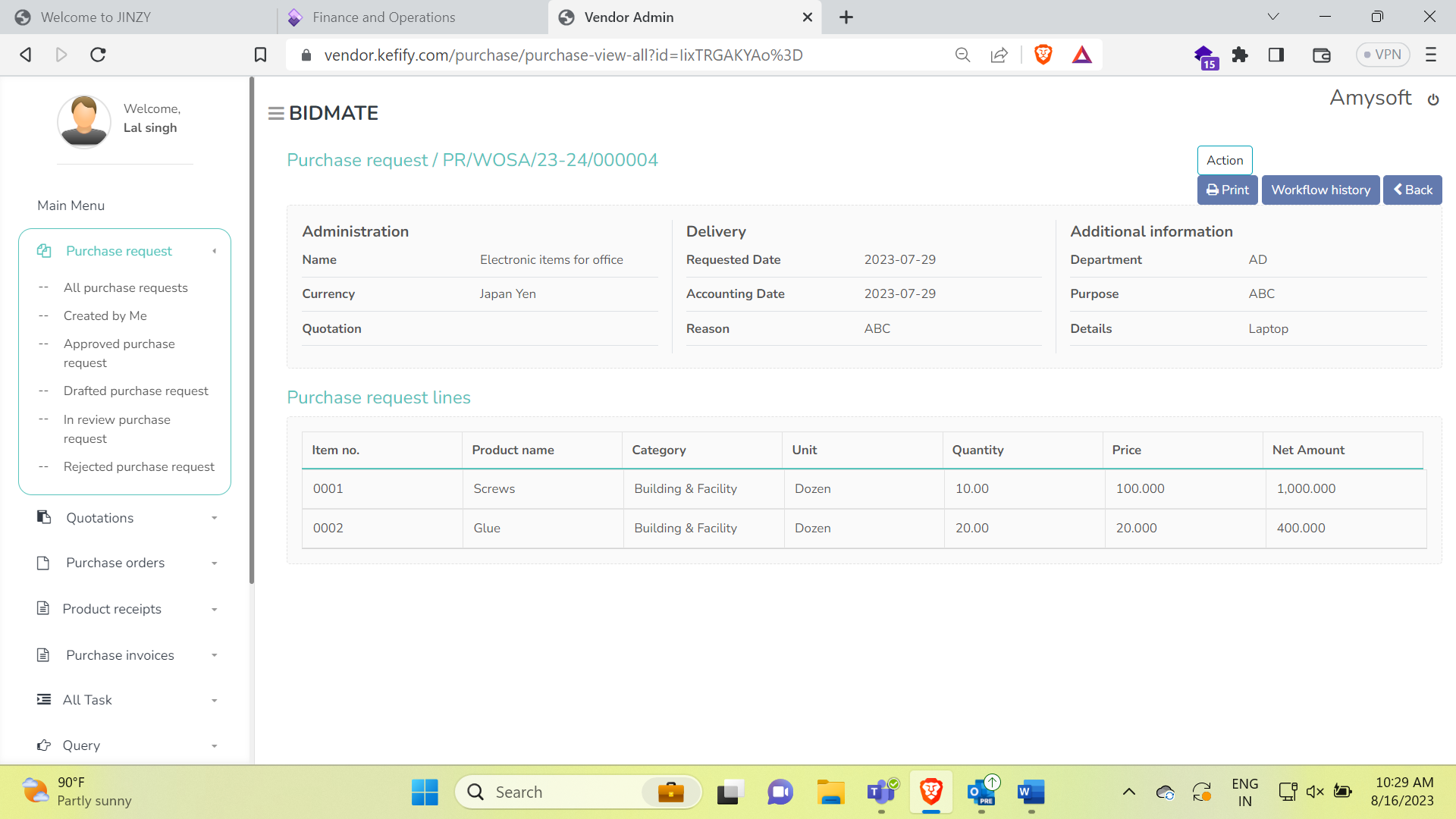The image size is (1456, 819).
Task: Click the Workflow history button
Action: pyautogui.click(x=1320, y=190)
